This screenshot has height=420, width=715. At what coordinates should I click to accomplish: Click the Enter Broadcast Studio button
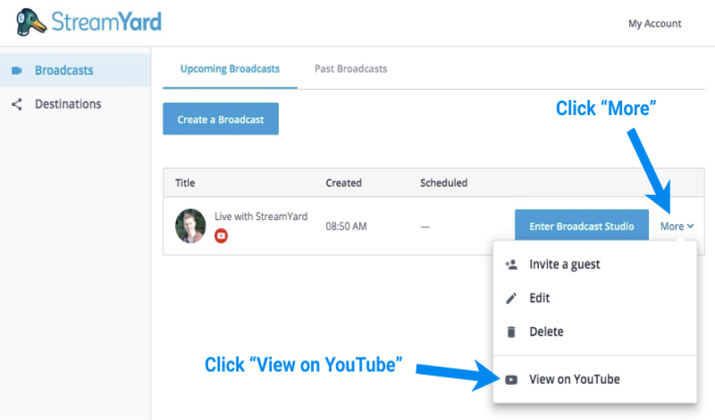(581, 226)
